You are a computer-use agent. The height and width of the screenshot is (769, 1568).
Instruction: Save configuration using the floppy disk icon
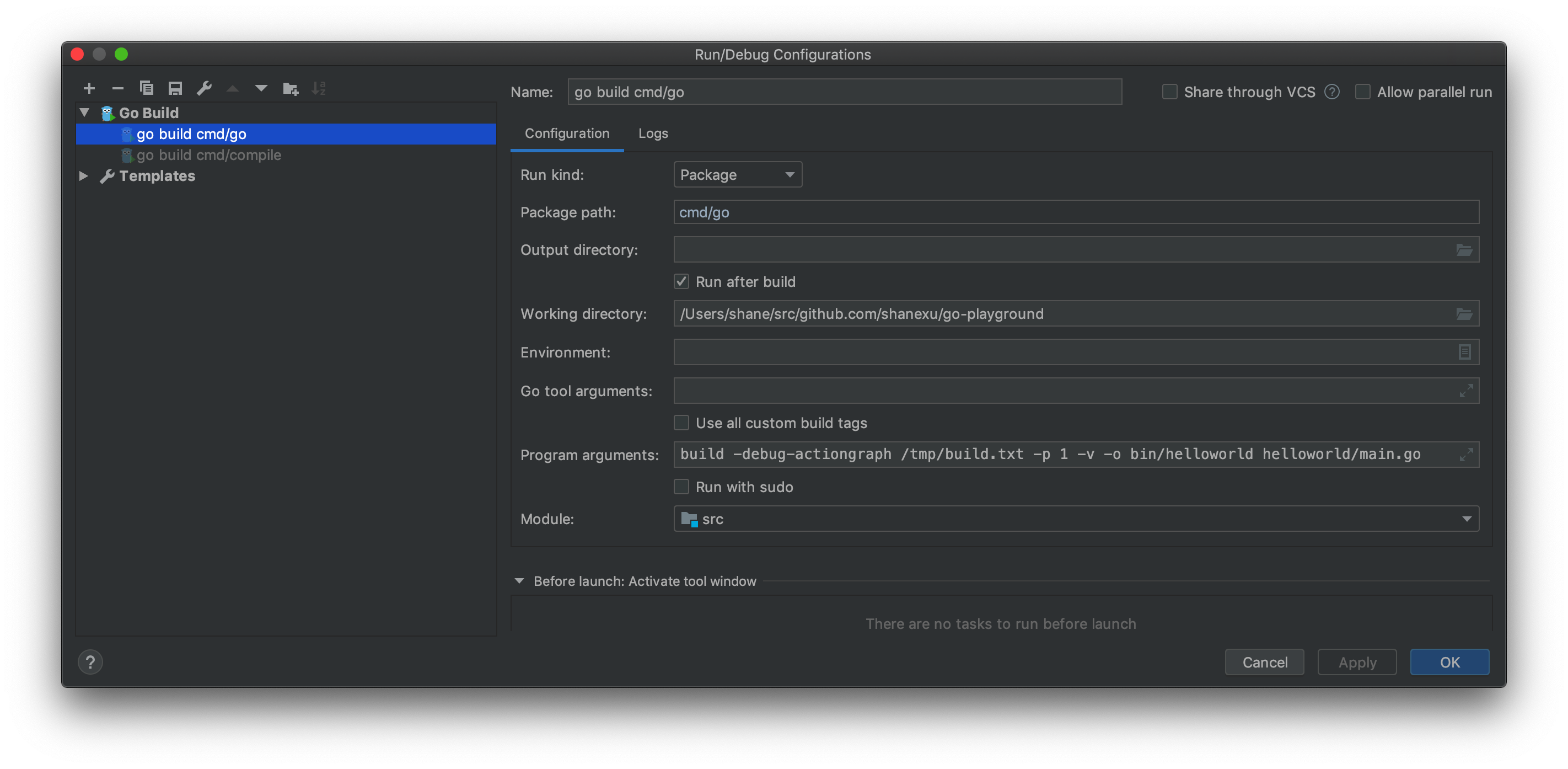pos(175,88)
